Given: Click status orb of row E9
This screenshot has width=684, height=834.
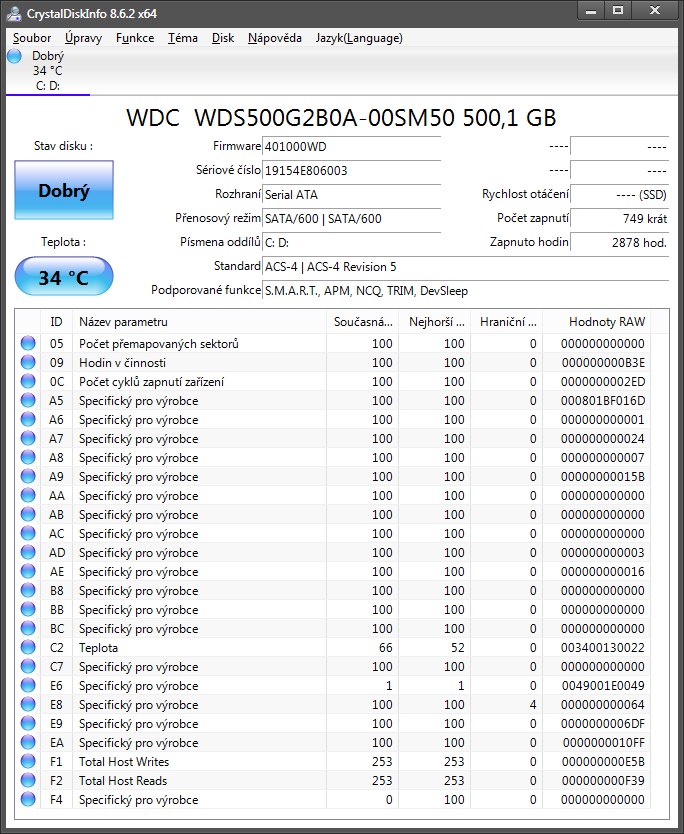Looking at the screenshot, I should point(28,723).
